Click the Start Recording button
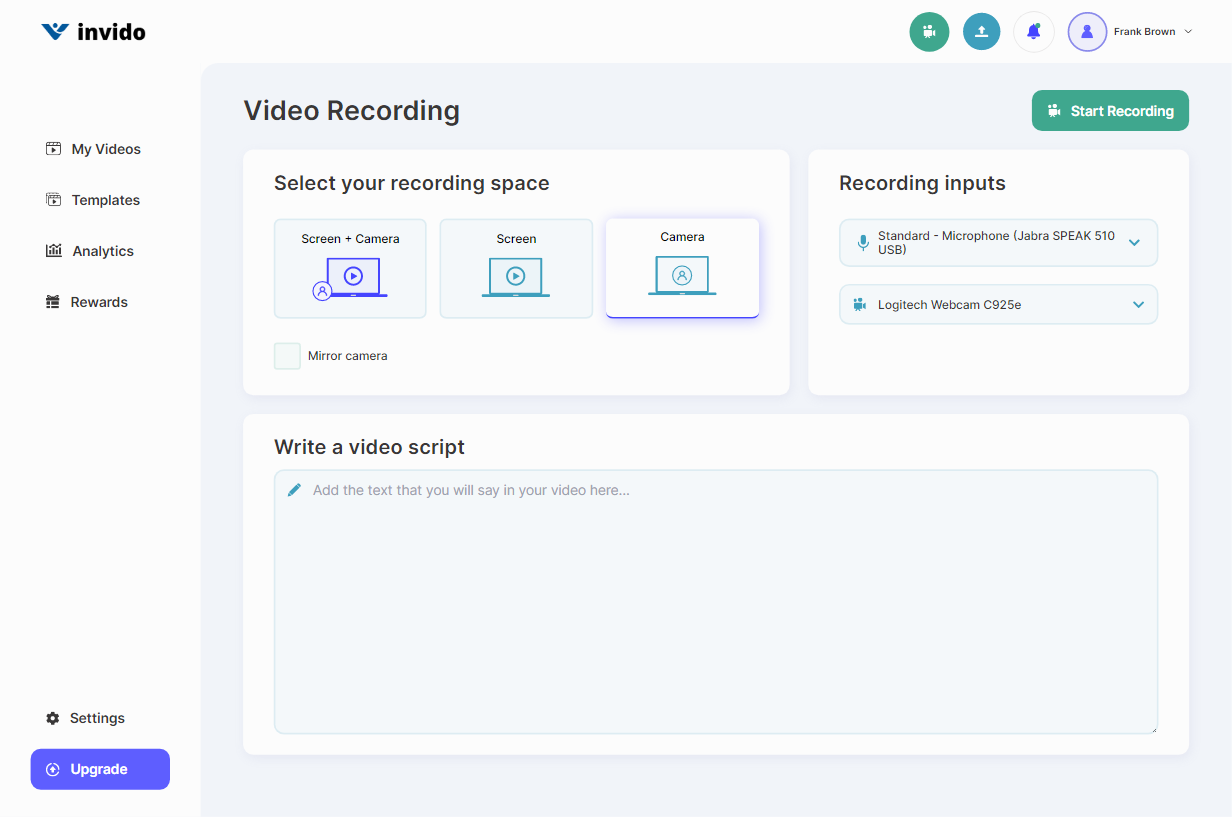The width and height of the screenshot is (1232, 817). point(1110,110)
